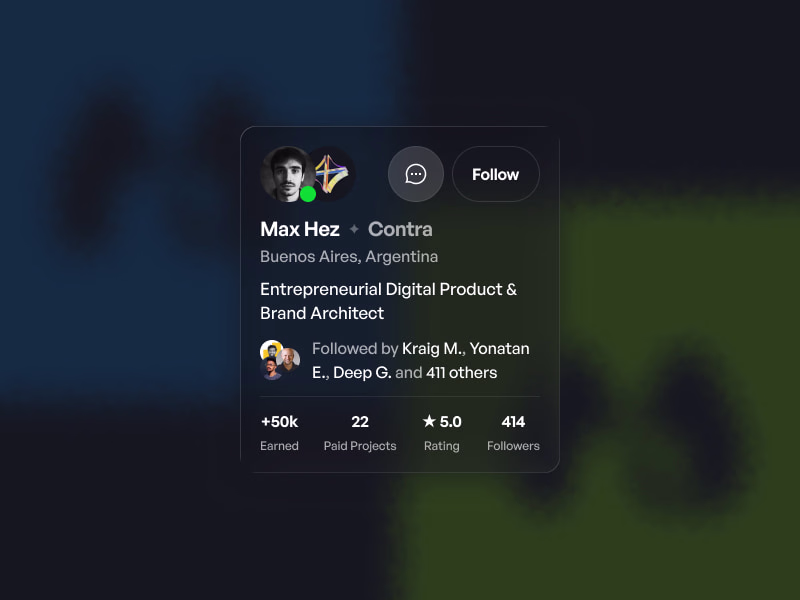Click the star icon in Rating

click(430, 421)
